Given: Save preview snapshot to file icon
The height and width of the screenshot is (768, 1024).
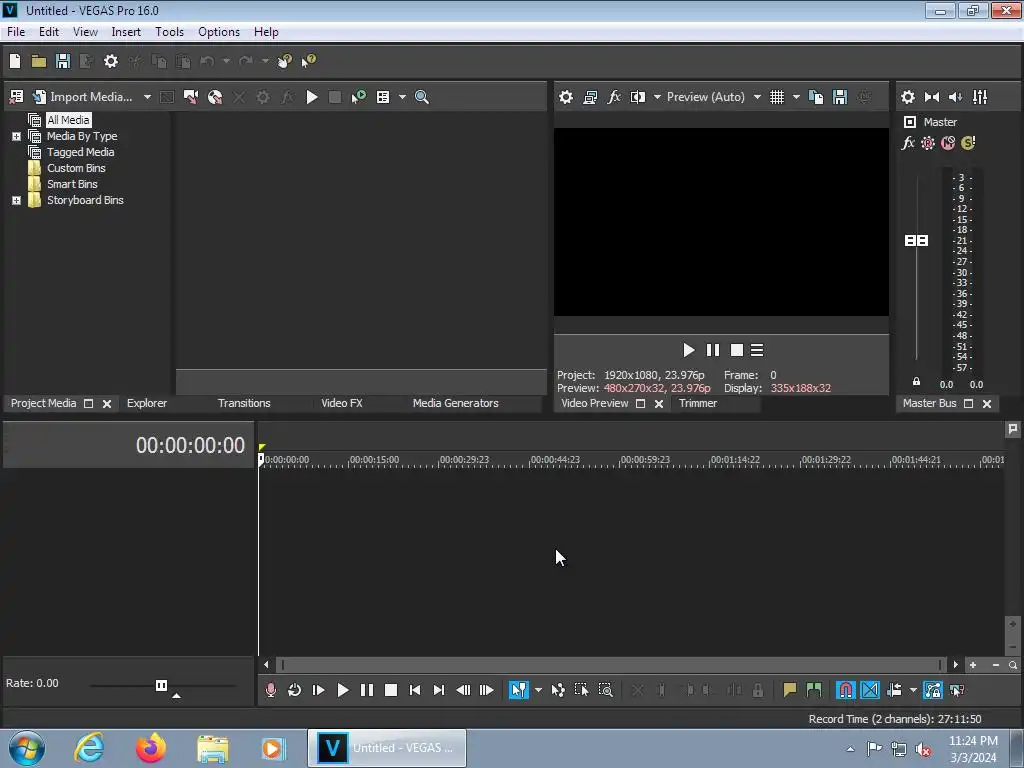Looking at the screenshot, I should 840,97.
